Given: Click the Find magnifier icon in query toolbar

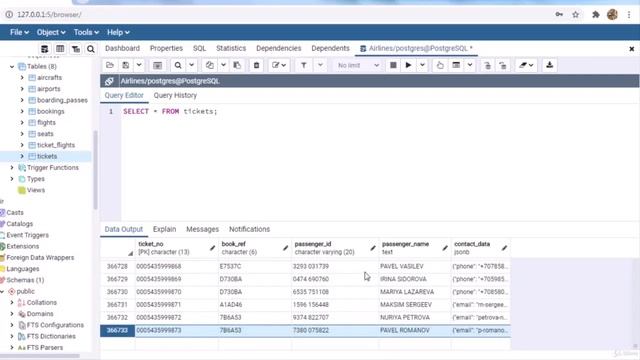Looking at the screenshot, I should click(178, 65).
